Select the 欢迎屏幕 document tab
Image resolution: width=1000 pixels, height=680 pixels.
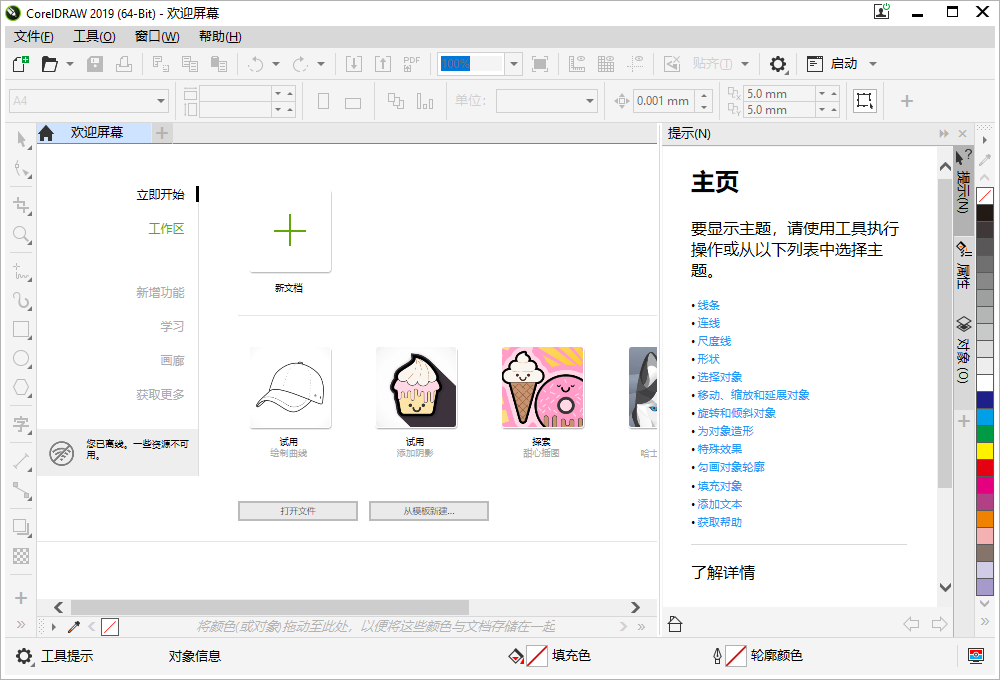coord(97,132)
